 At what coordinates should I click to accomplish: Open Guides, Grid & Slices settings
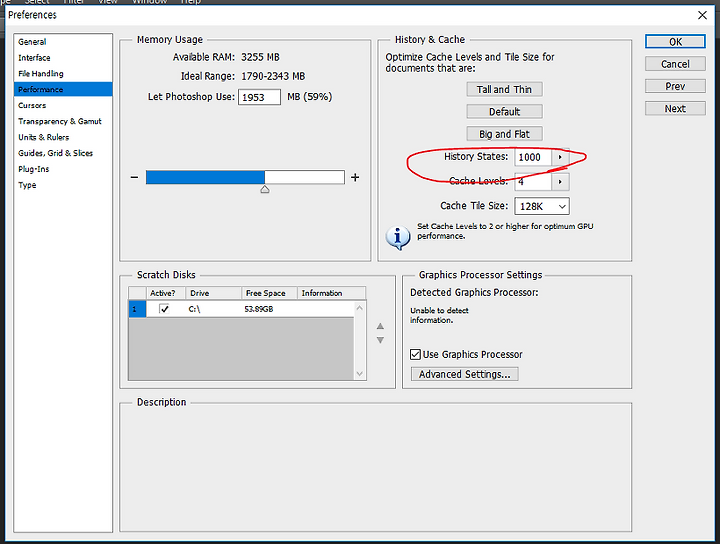tap(63, 153)
